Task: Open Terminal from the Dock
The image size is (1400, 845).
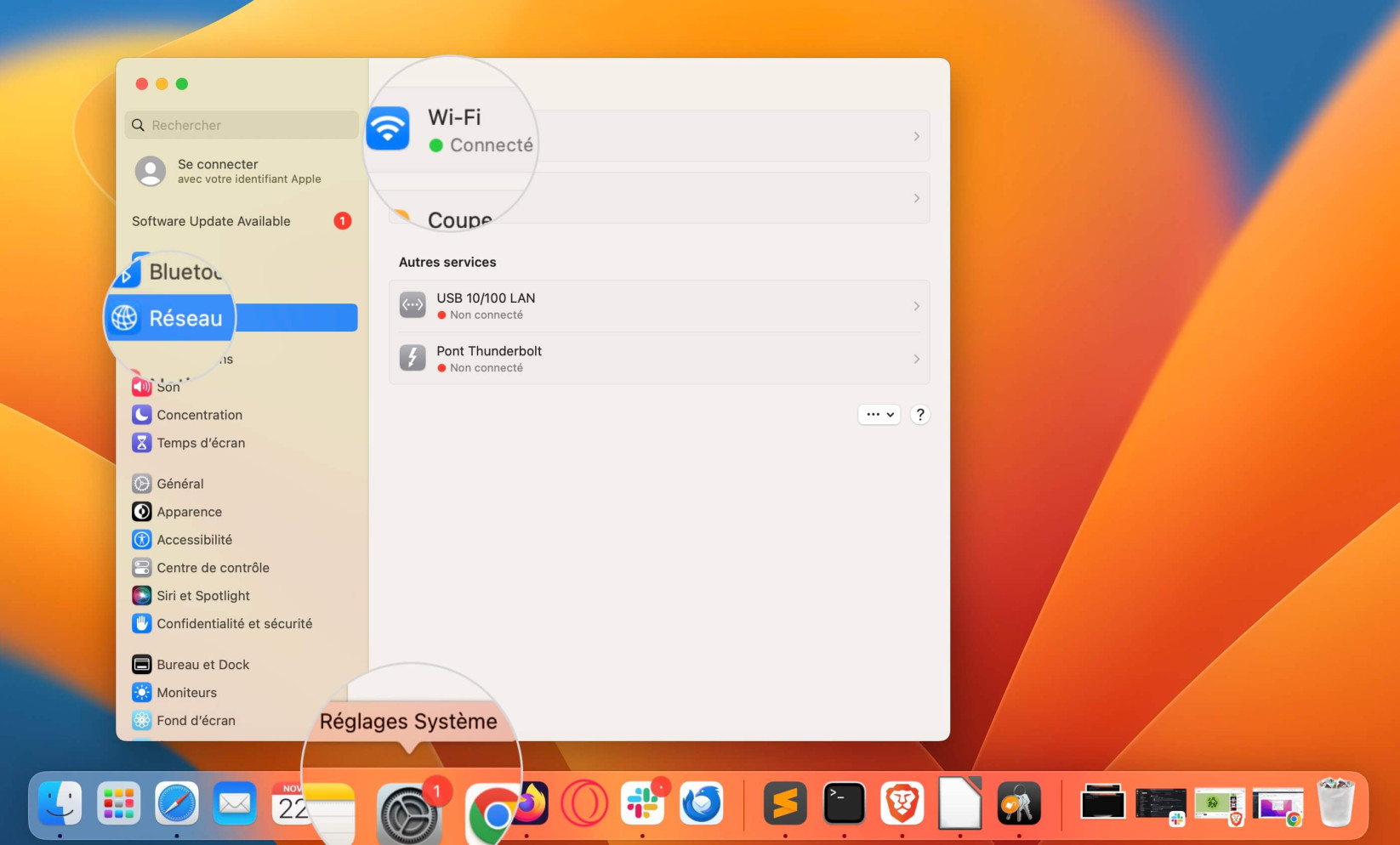Action: (x=844, y=803)
